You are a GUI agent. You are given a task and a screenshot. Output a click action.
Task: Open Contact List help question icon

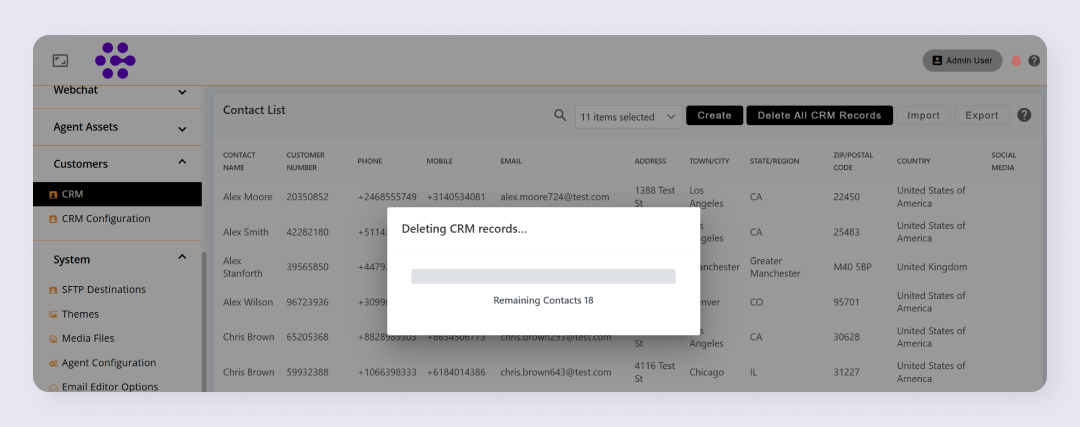(1024, 115)
